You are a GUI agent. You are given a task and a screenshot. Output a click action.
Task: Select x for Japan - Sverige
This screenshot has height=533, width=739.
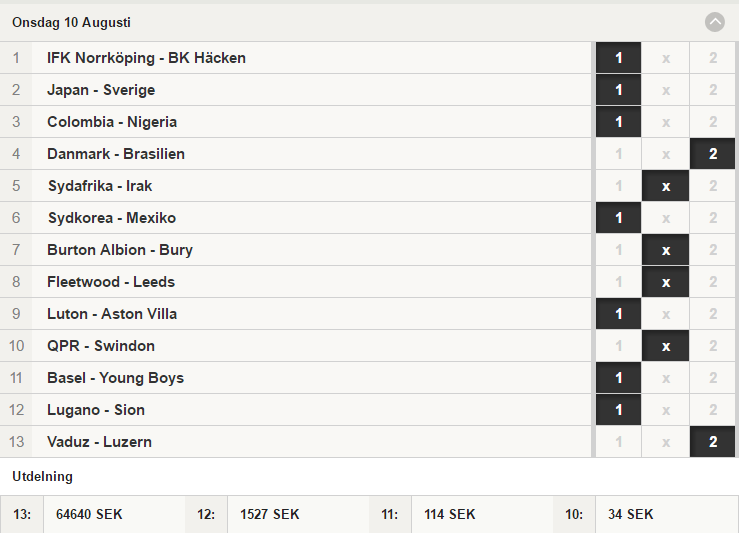[665, 90]
